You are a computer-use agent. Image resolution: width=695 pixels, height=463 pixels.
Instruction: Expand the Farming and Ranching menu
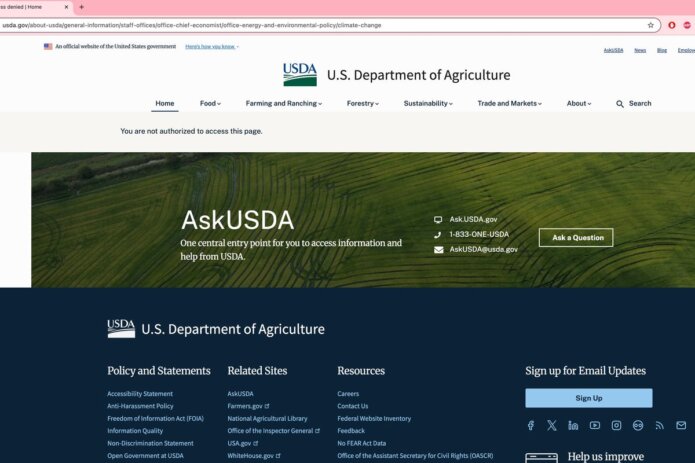click(x=284, y=103)
